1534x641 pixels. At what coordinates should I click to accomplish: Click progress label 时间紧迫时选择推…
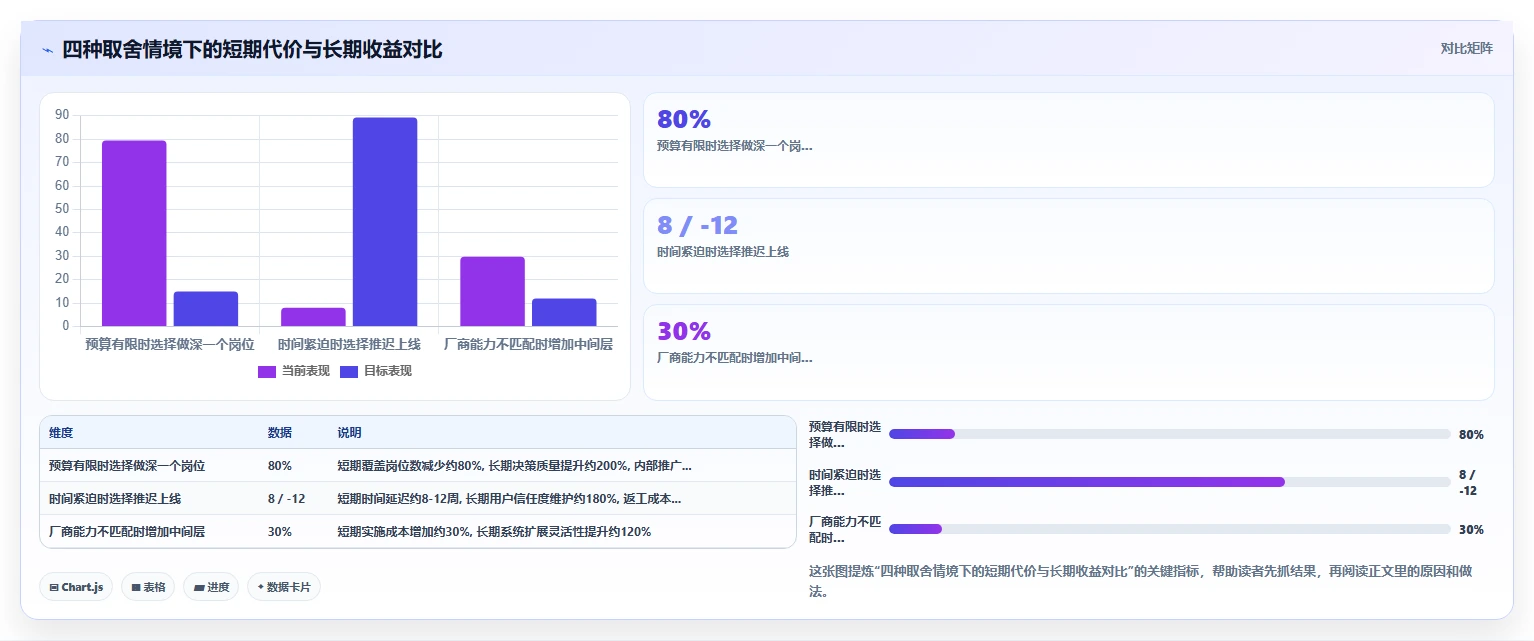[845, 482]
